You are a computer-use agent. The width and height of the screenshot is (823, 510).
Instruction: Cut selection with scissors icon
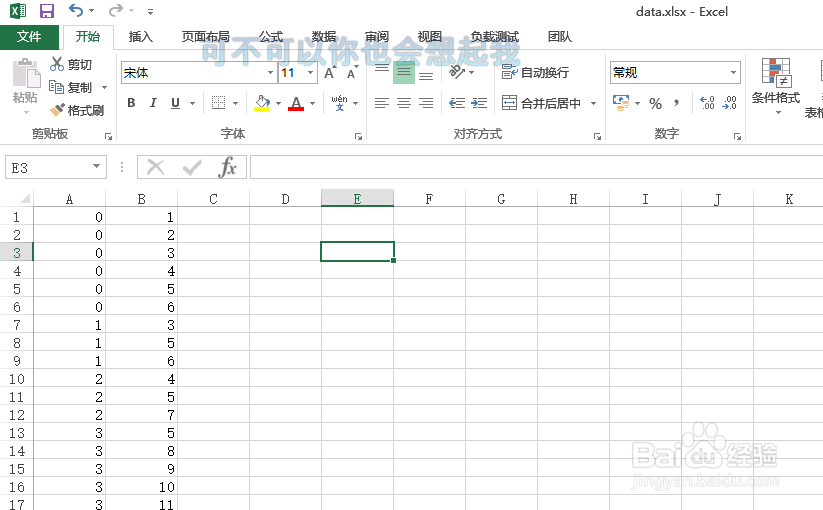point(57,64)
